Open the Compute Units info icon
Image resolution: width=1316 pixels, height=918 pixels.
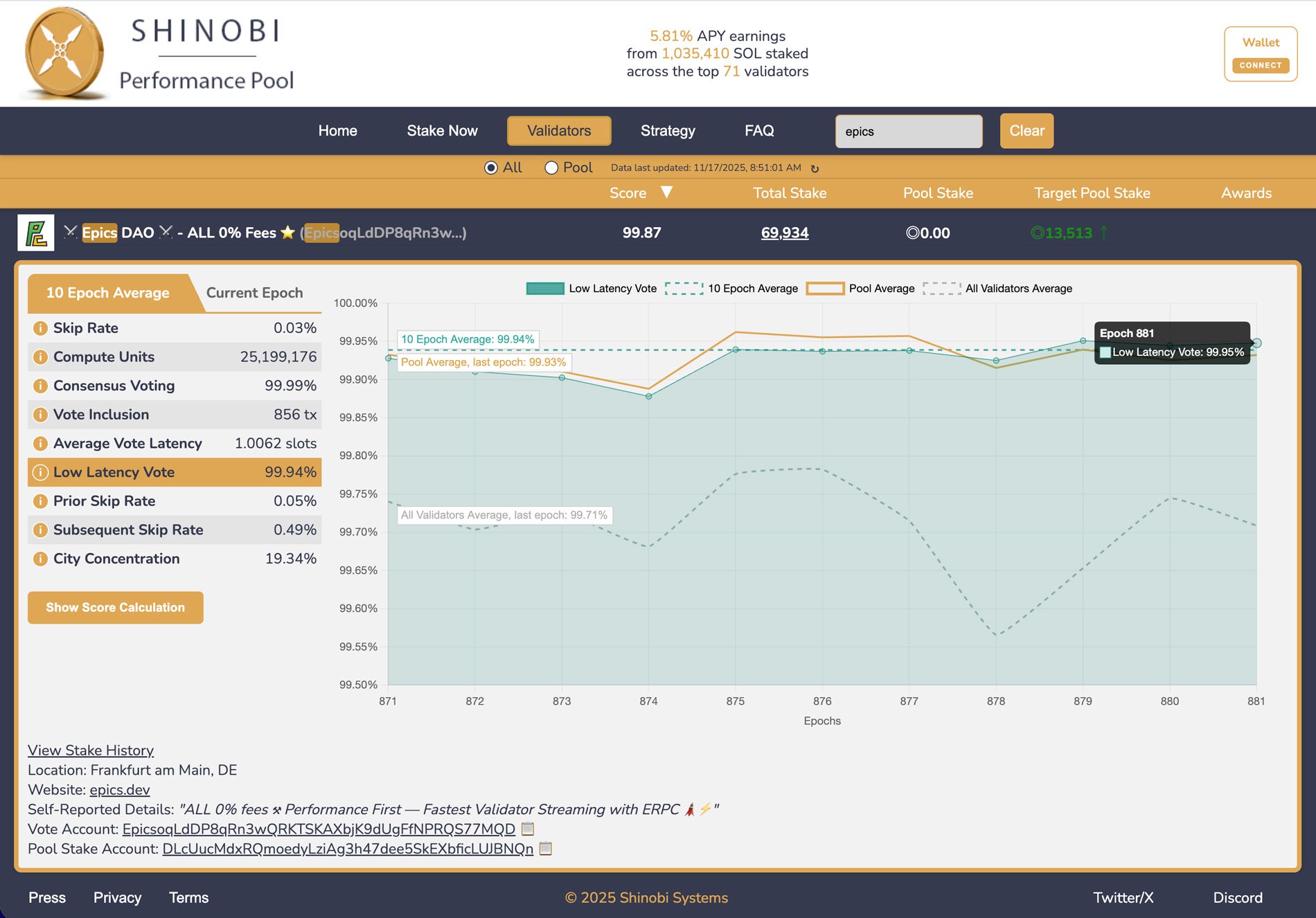40,357
